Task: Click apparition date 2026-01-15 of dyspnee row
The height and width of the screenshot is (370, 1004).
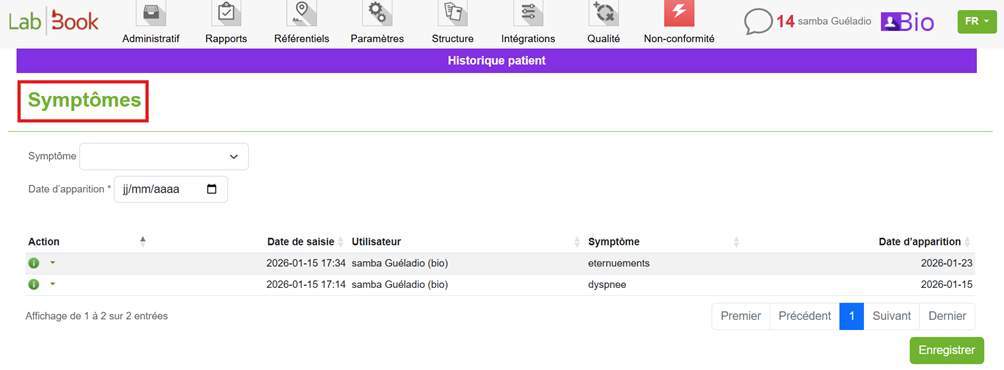Action: pos(947,284)
